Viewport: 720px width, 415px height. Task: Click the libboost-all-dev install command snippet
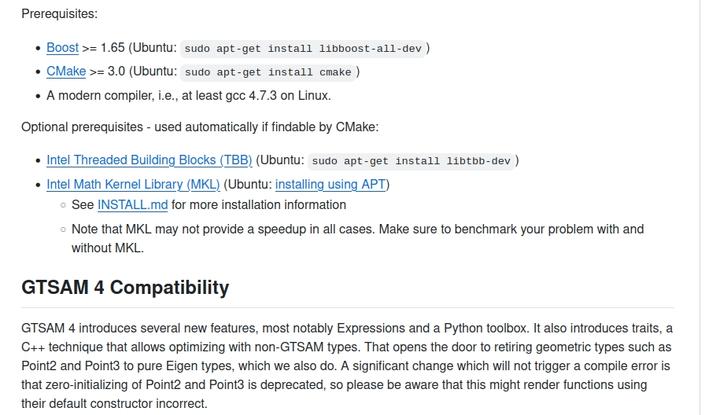pos(304,48)
